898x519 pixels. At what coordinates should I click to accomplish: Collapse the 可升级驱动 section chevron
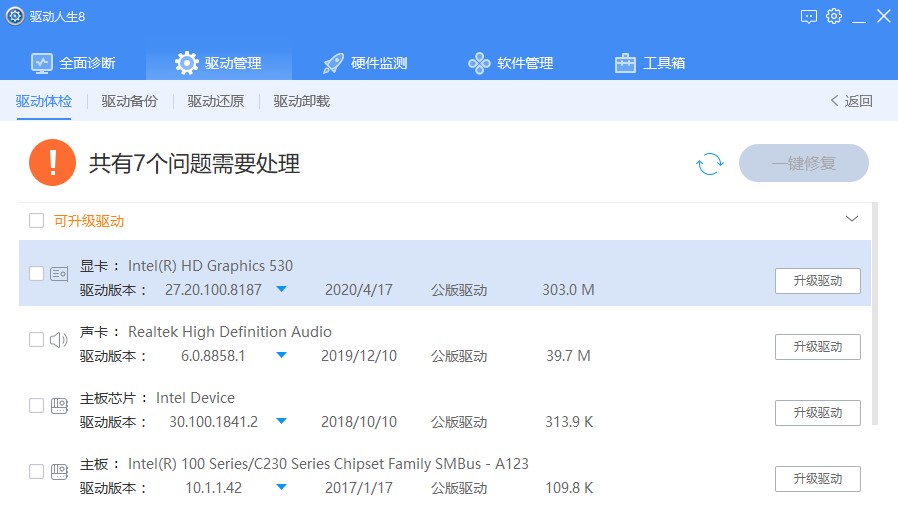click(852, 219)
